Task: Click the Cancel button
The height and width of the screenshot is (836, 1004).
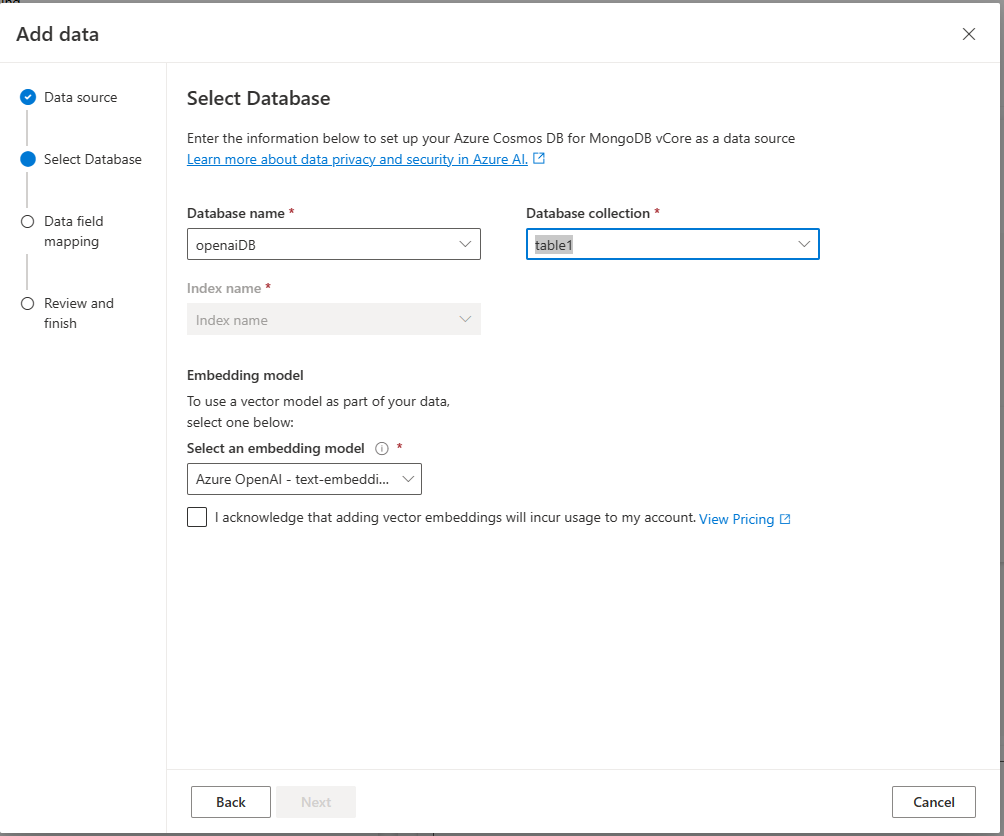Action: coord(933,801)
